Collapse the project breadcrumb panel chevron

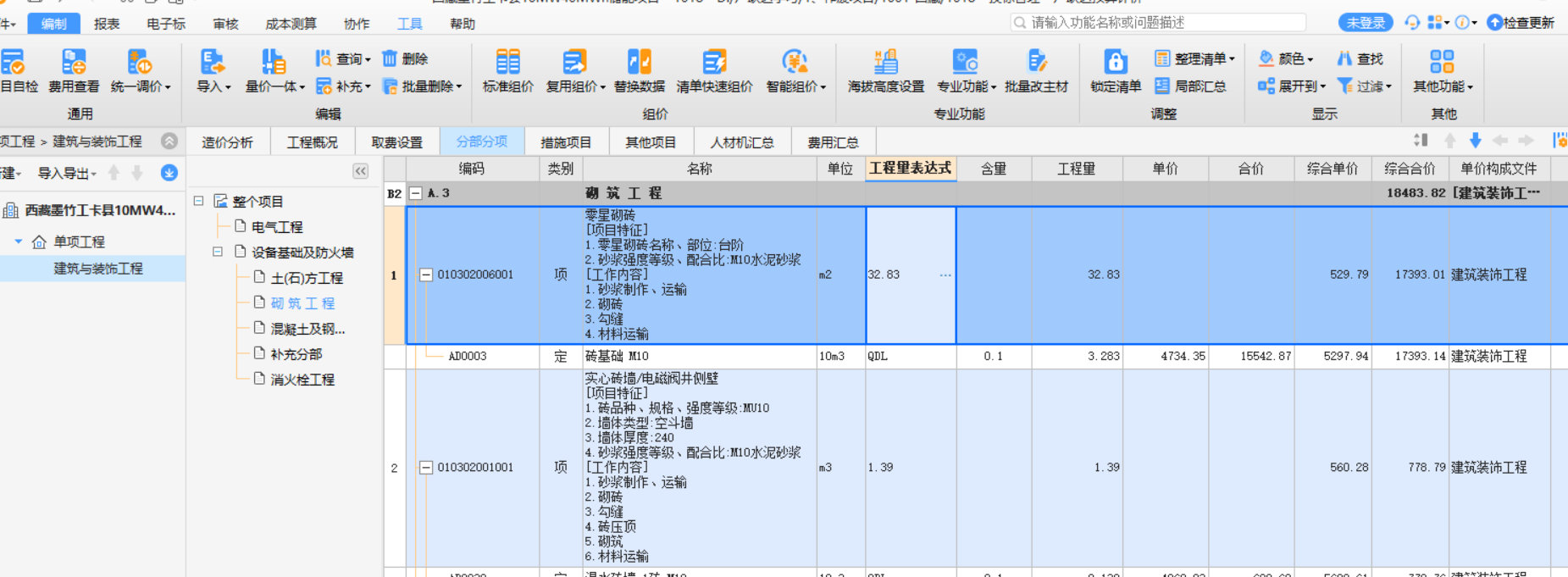coord(169,141)
